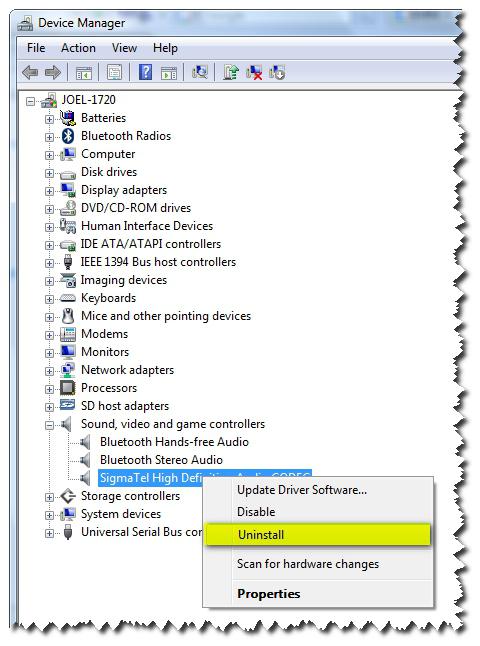Collapse the JOEL-1720 root node
This screenshot has width=480, height=646.
30,101
